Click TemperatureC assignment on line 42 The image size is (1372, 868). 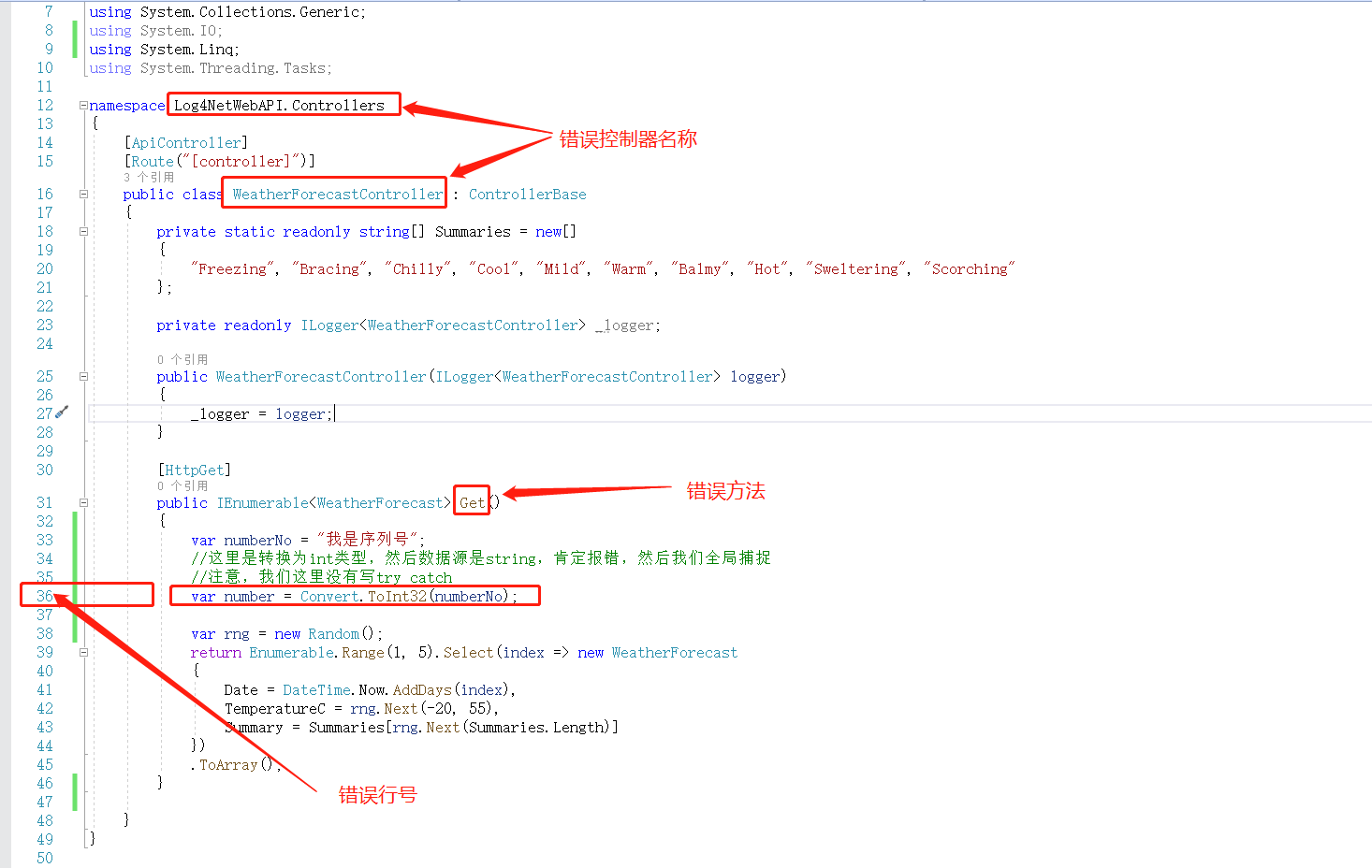pyautogui.click(x=360, y=709)
